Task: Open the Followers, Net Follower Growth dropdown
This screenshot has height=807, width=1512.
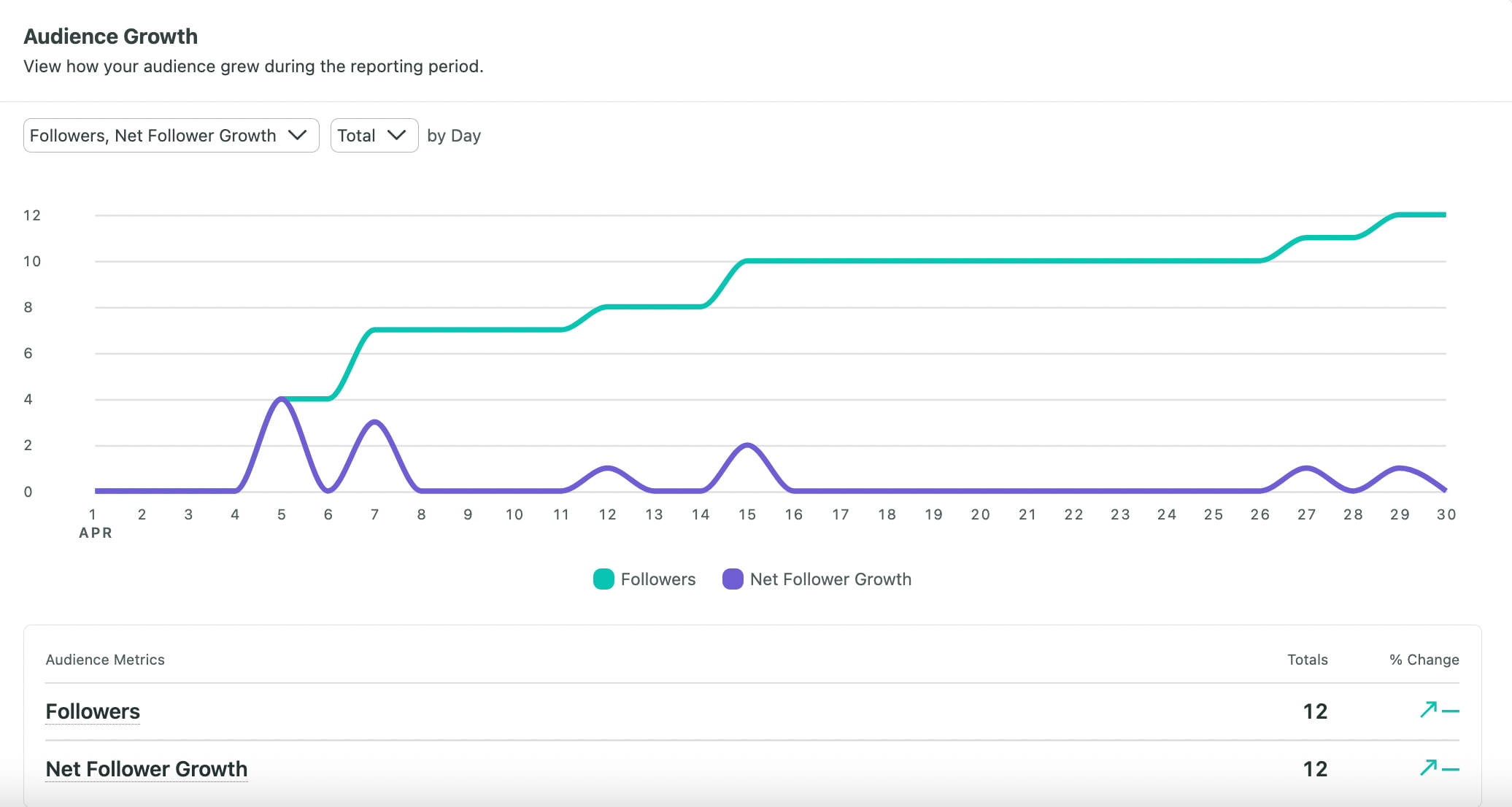Action: pos(171,135)
